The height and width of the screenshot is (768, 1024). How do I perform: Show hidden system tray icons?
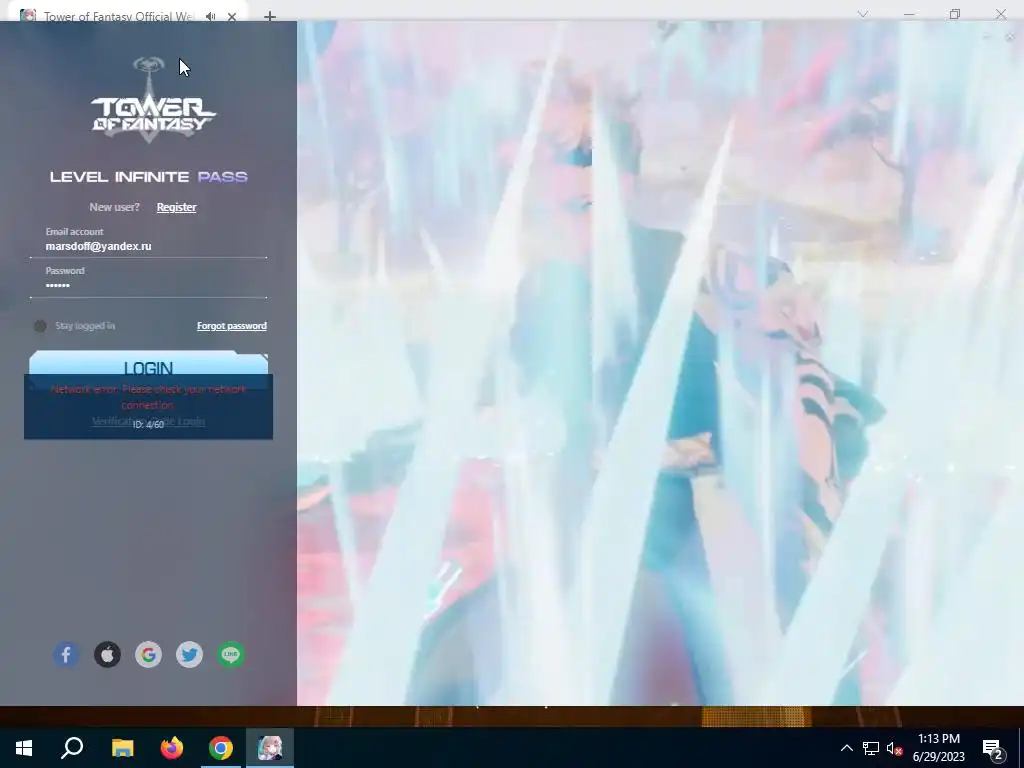pos(846,748)
